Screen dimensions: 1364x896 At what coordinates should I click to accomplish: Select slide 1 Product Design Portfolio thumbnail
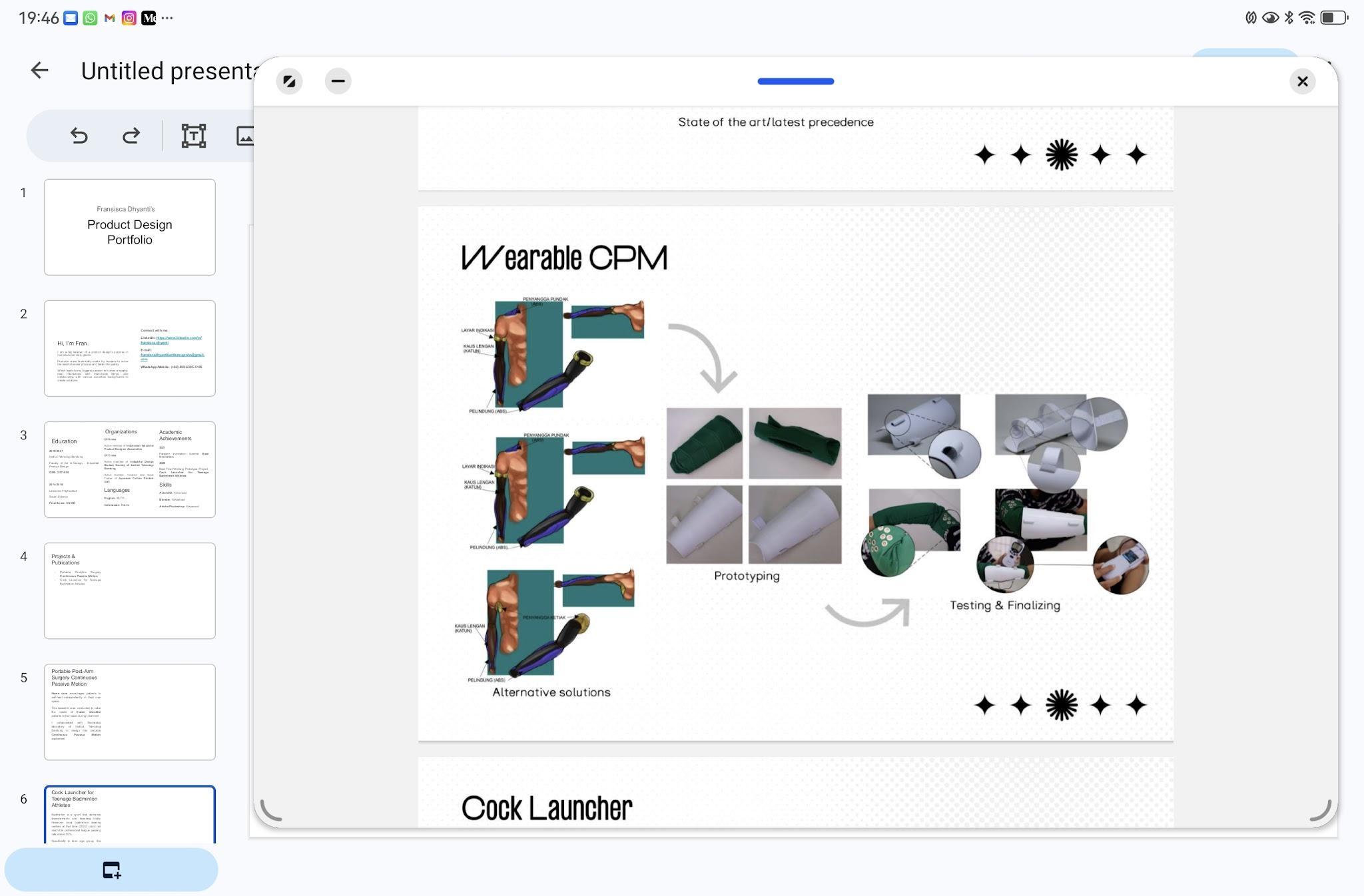(x=130, y=227)
